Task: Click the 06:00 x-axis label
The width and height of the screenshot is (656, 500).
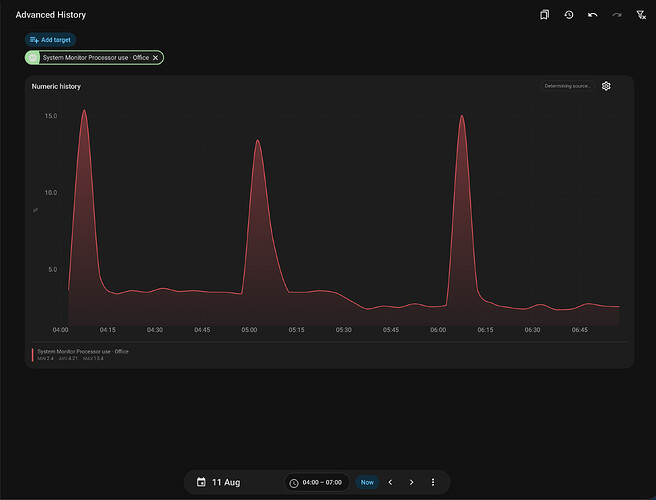Action: pyautogui.click(x=438, y=330)
